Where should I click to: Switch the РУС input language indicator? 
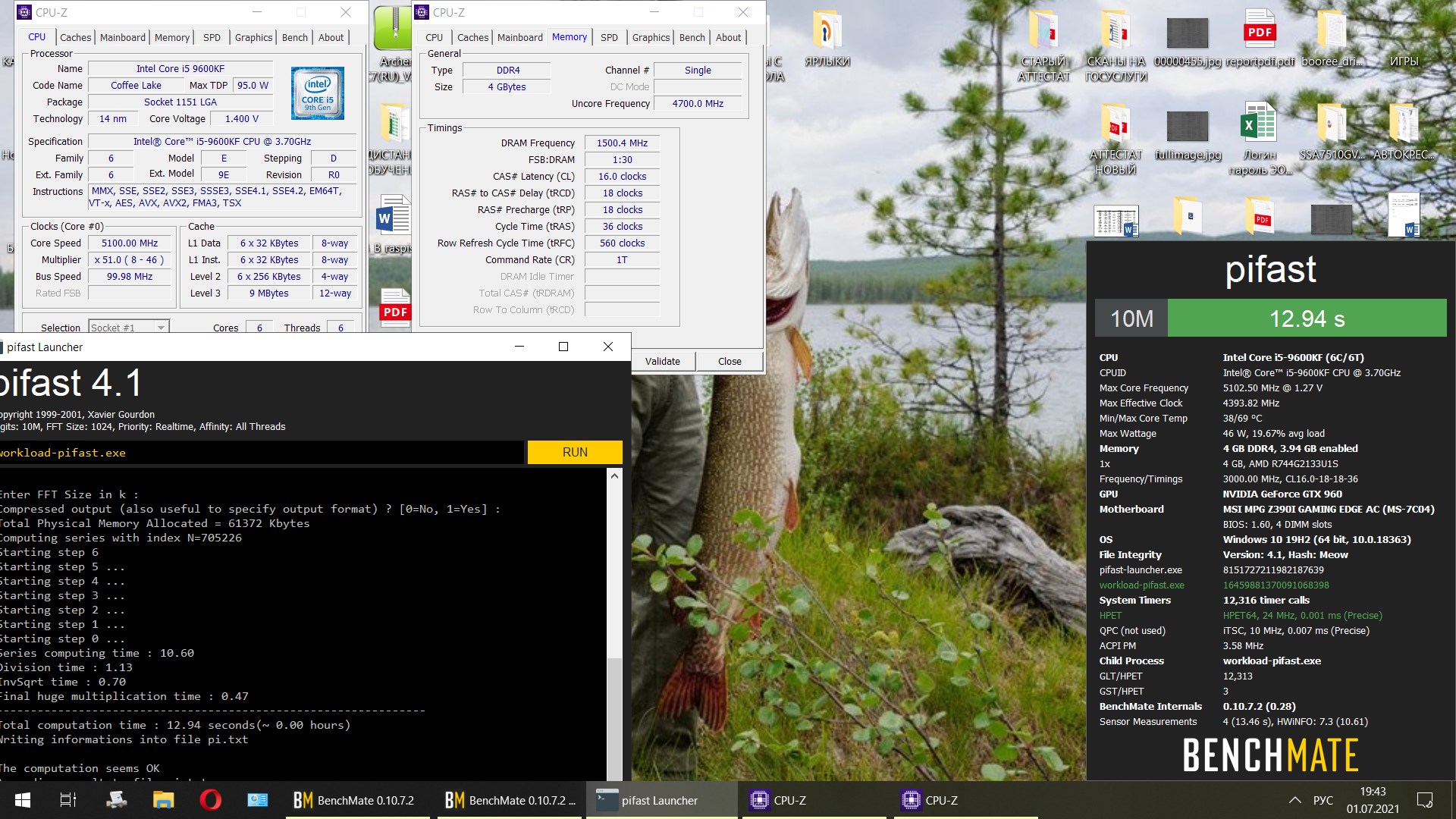click(1323, 800)
